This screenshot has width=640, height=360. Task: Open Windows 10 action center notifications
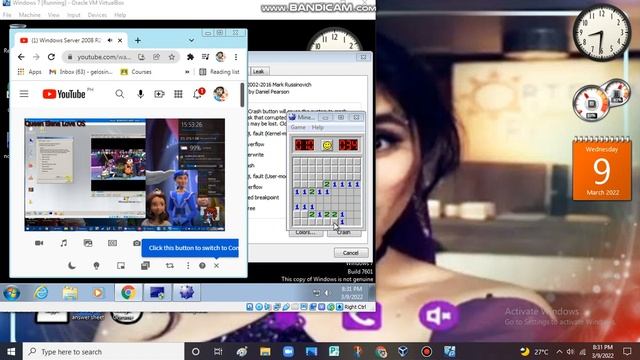coord(628,351)
